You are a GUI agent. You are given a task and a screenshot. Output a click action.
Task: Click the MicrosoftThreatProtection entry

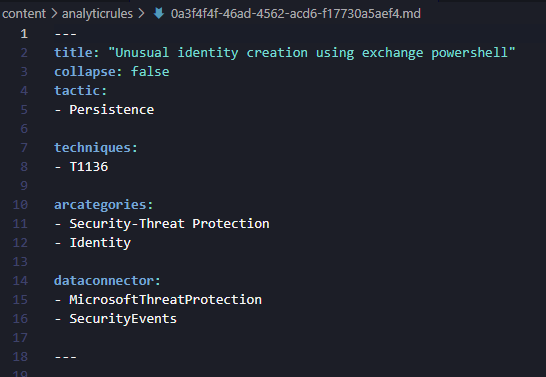coord(165,299)
